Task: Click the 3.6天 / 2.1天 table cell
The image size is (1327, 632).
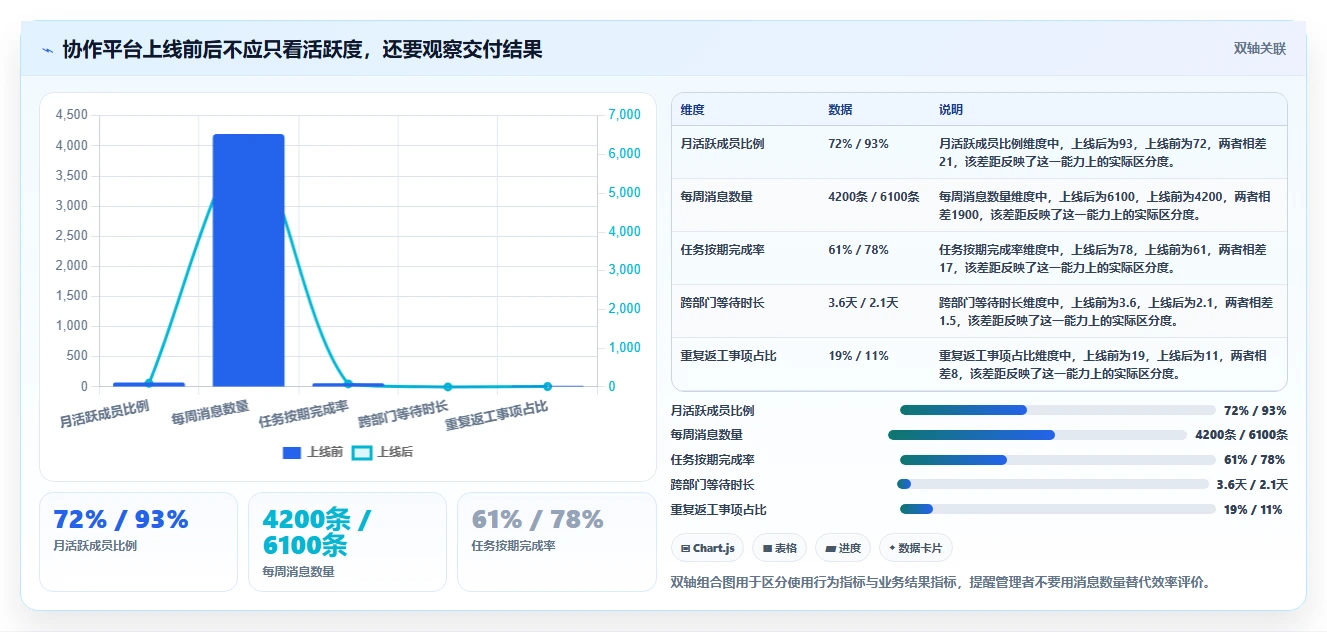Action: point(863,303)
